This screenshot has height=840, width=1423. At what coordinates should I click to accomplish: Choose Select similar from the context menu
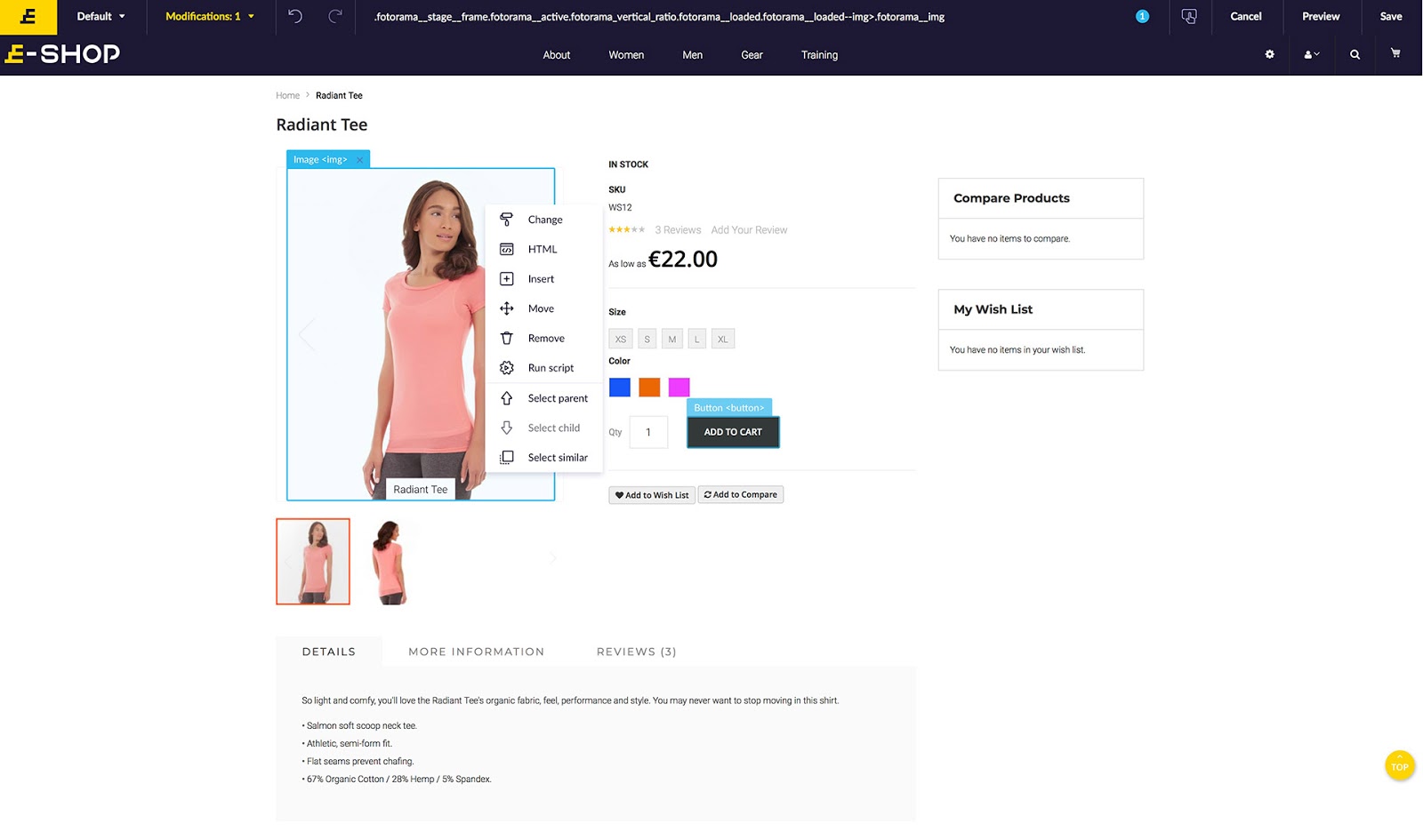click(558, 458)
